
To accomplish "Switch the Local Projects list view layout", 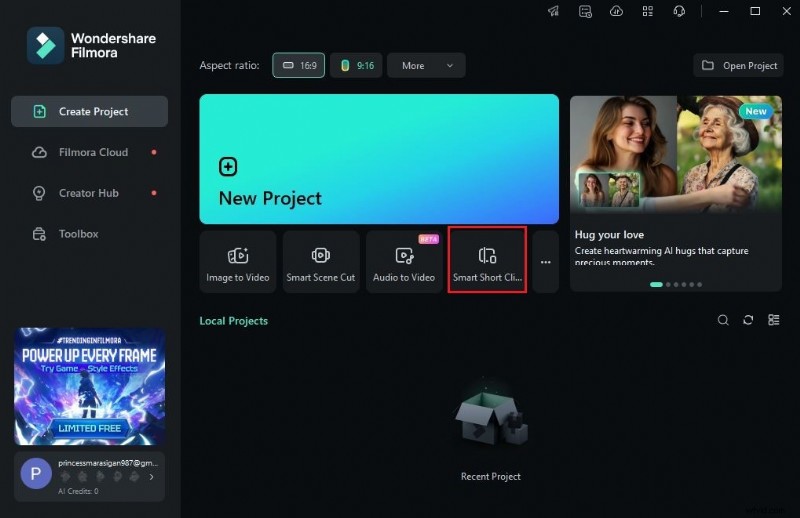I will click(x=773, y=320).
